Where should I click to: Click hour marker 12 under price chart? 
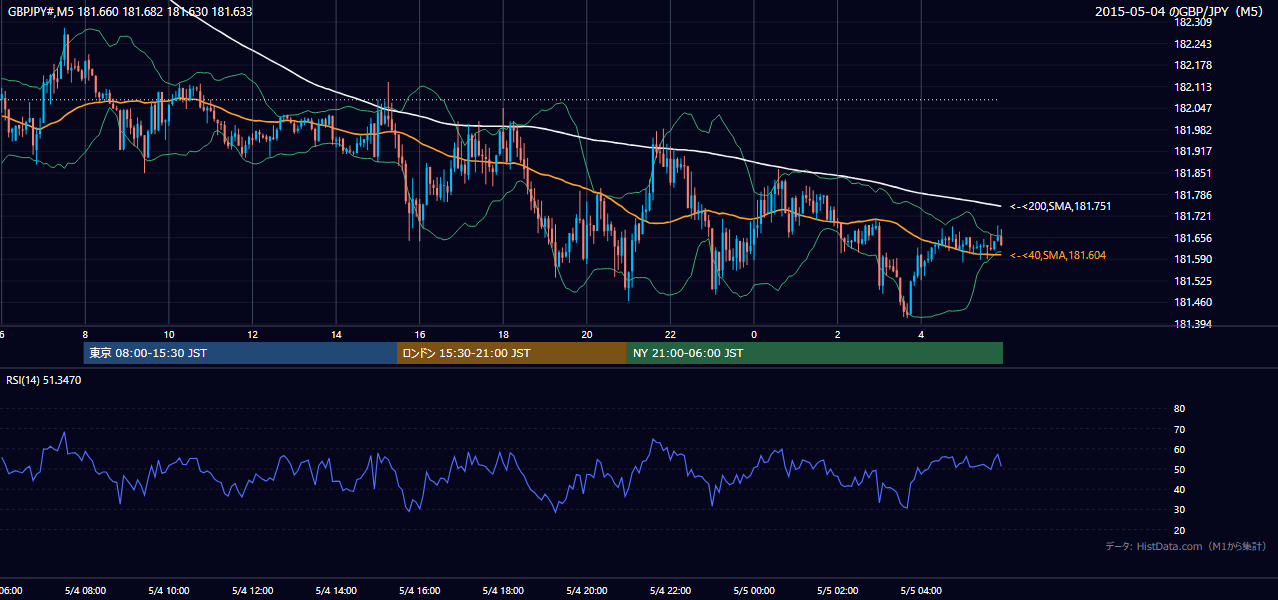pyautogui.click(x=253, y=334)
